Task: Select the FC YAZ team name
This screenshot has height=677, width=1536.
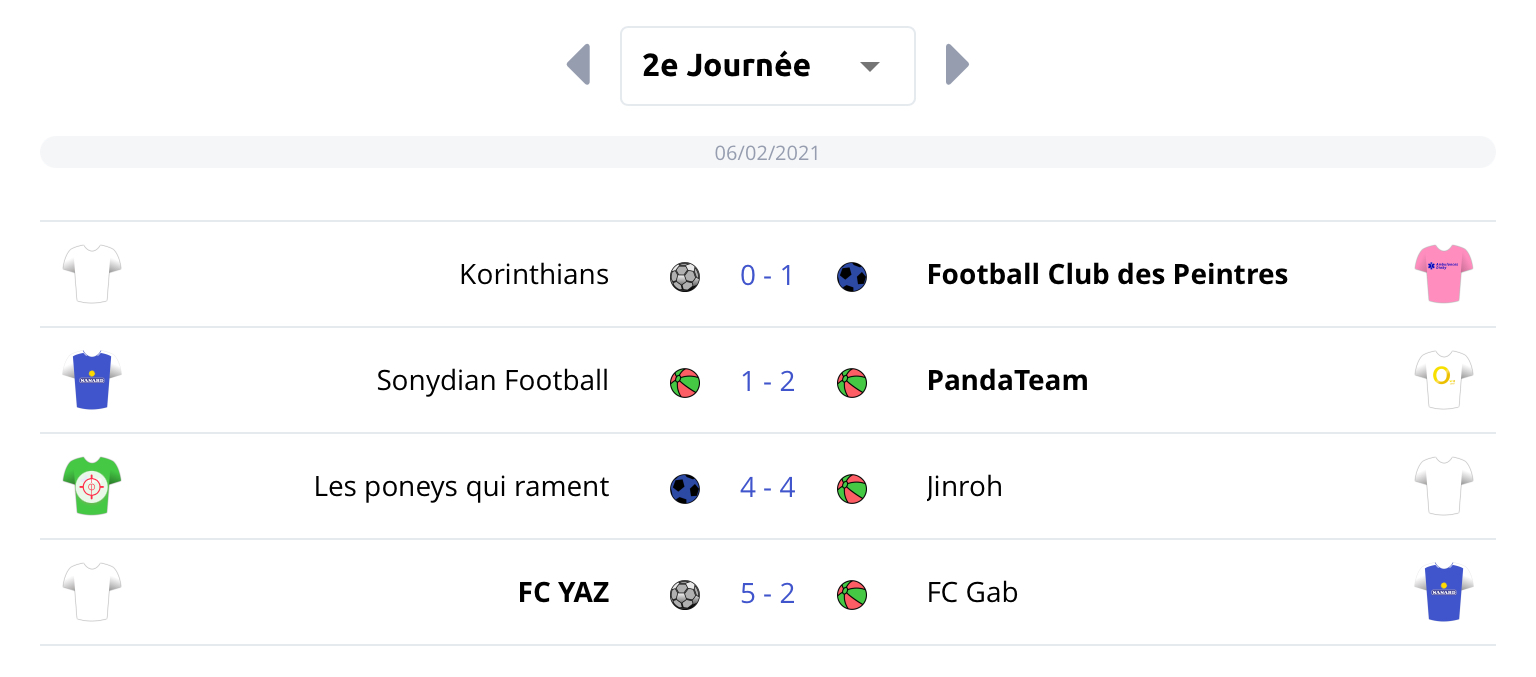Action: coord(563,593)
